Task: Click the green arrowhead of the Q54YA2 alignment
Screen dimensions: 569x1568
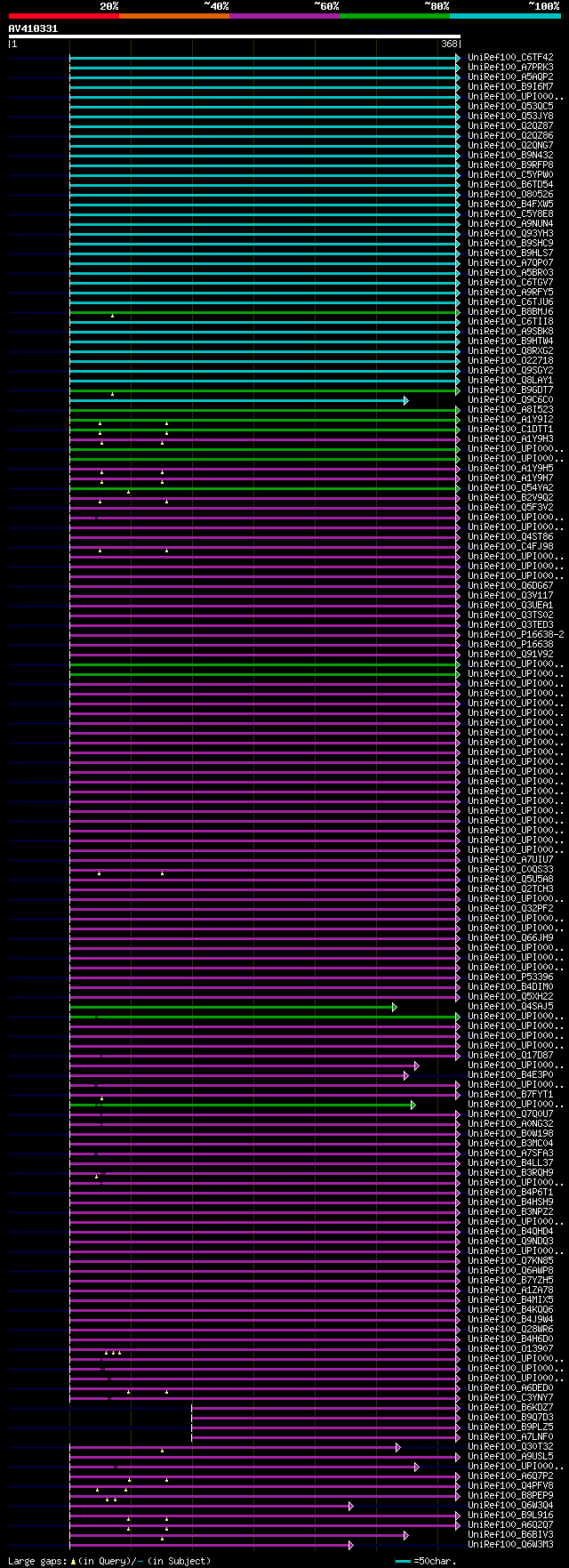Action: [458, 488]
